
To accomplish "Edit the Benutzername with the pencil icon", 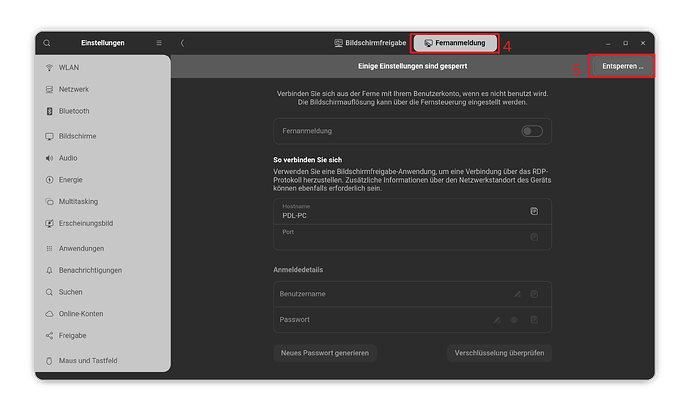I will 517,294.
